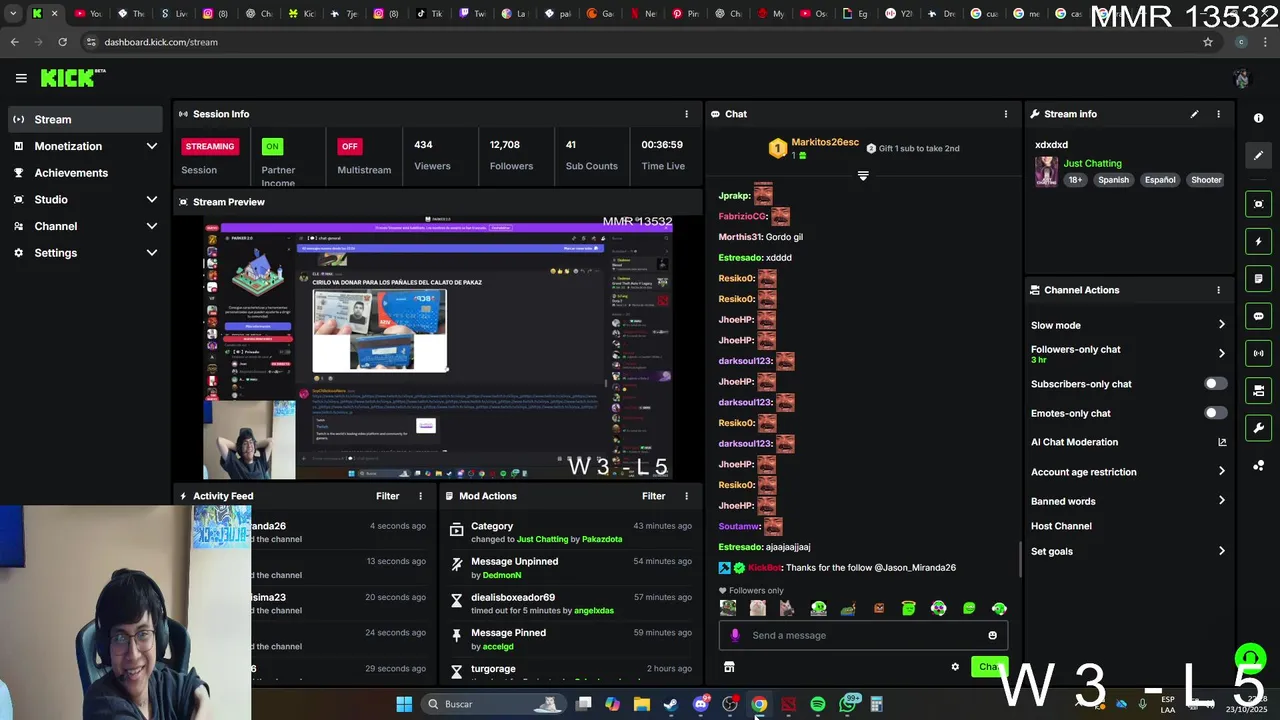Collapse the gift leaderboard arrow in chat
Image resolution: width=1280 pixels, height=720 pixels.
863,175
